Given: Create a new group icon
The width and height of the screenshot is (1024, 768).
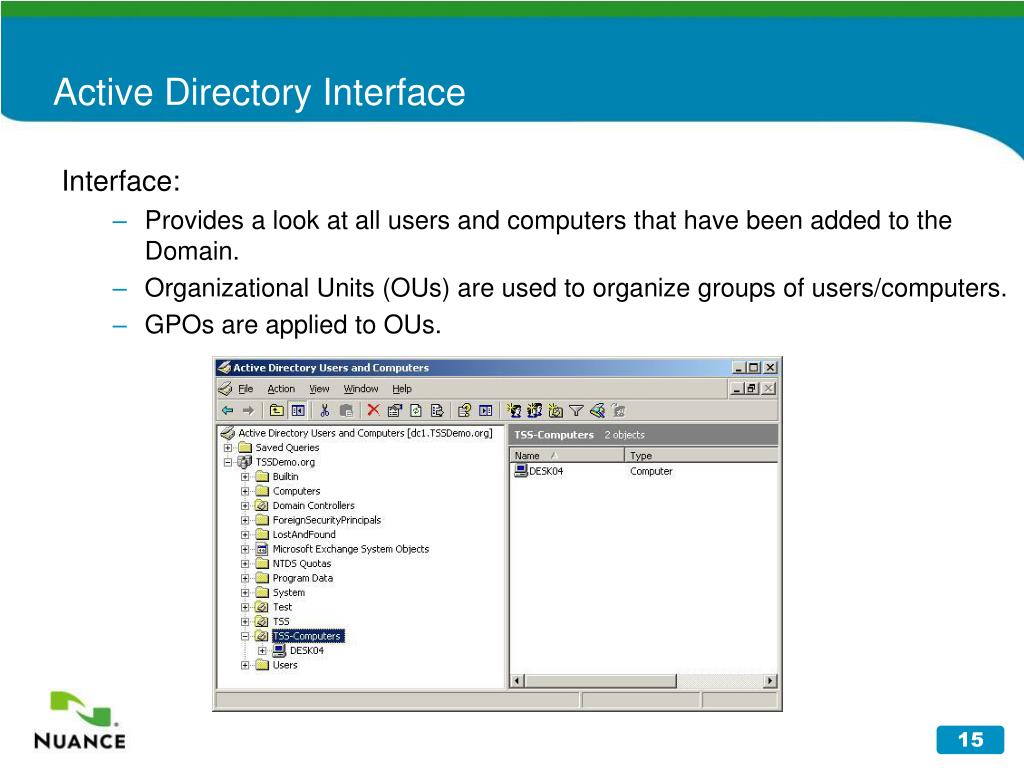Looking at the screenshot, I should coord(535,410).
